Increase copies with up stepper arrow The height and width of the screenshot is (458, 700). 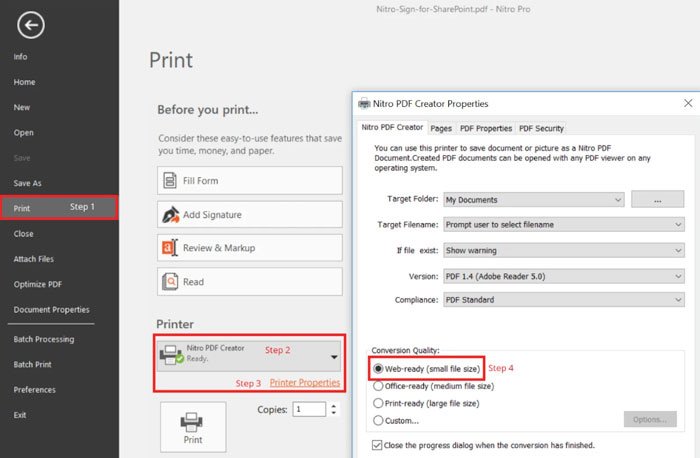333,406
